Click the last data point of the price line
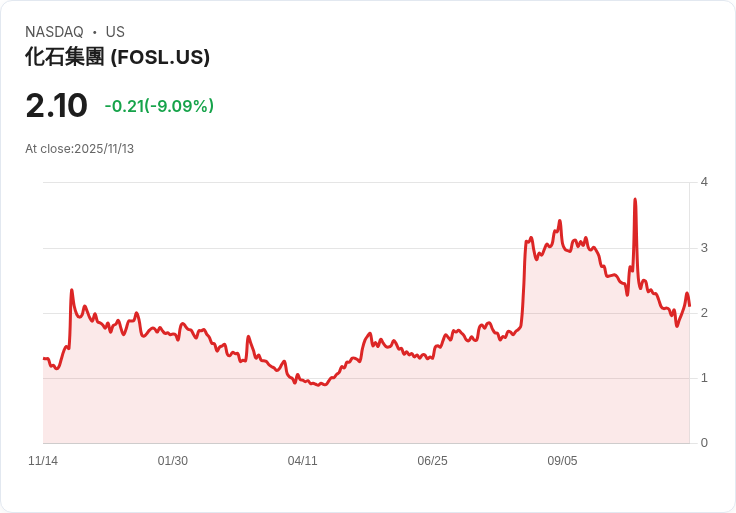This screenshot has height=513, width=736. [689, 304]
